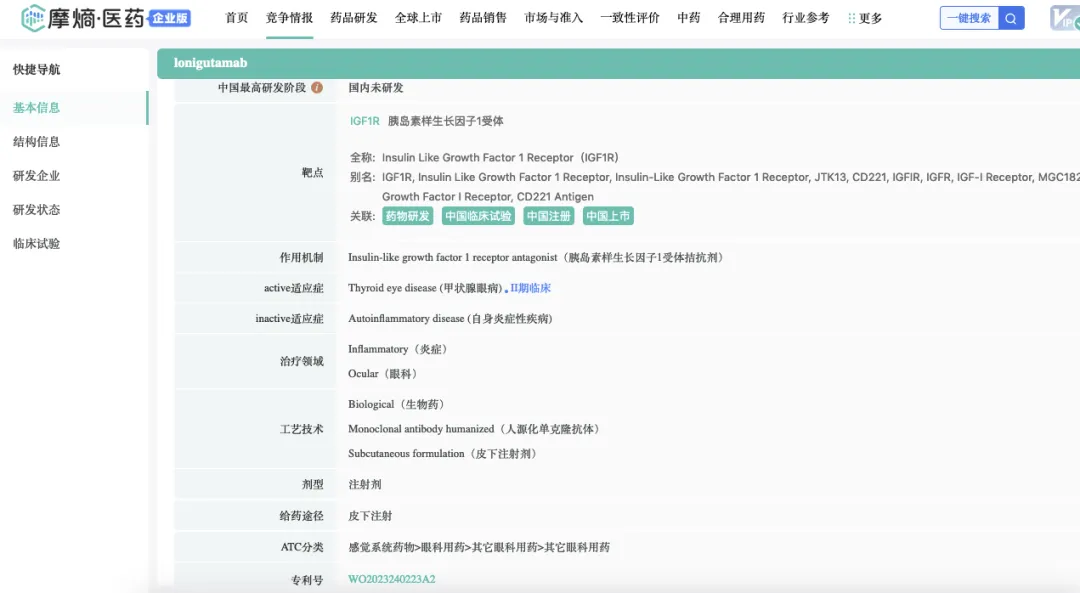Open the VIP badge icon
This screenshot has width=1080, height=593.
click(1064, 18)
